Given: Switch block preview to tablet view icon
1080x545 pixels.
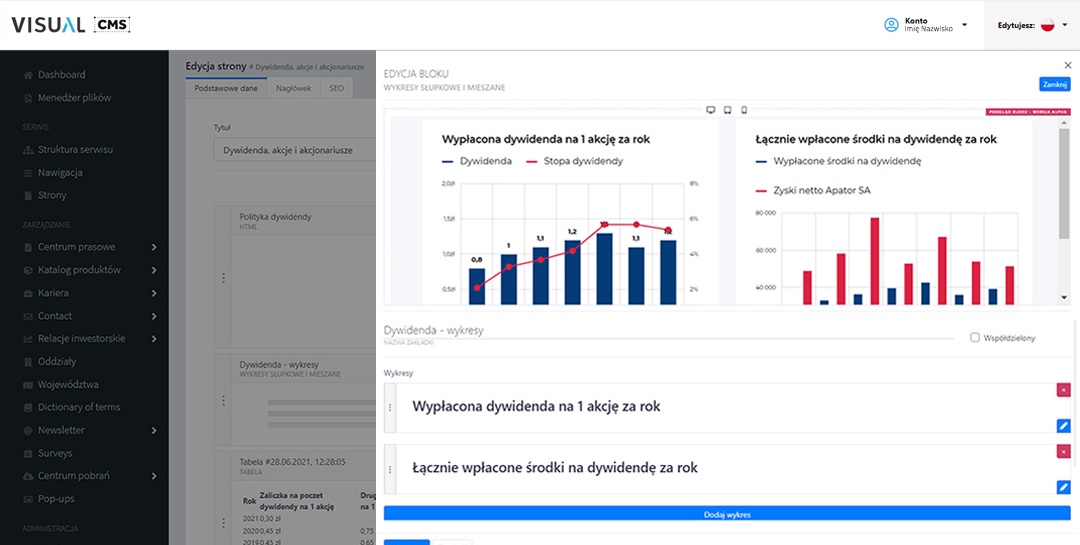Looking at the screenshot, I should (x=727, y=110).
